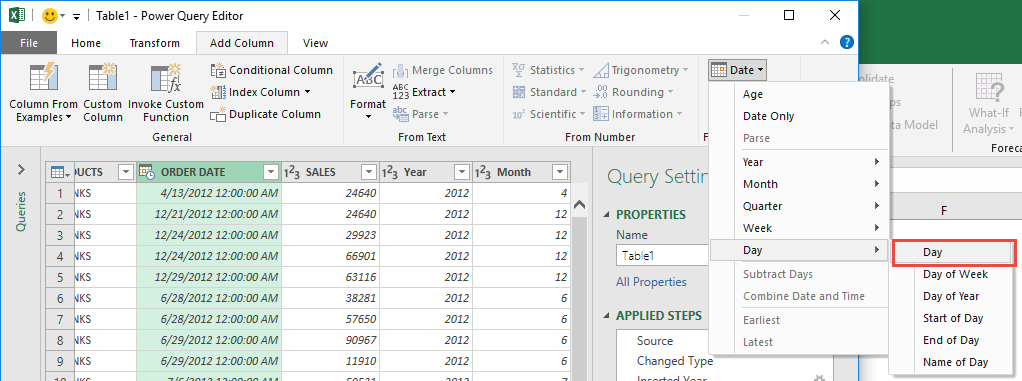The image size is (1022, 381).
Task: Collapse the PROPERTIES section
Action: click(607, 215)
